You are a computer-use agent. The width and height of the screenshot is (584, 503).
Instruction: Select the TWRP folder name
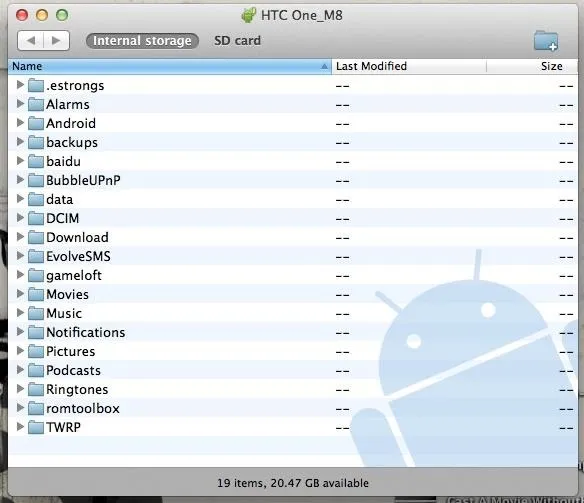pyautogui.click(x=63, y=427)
